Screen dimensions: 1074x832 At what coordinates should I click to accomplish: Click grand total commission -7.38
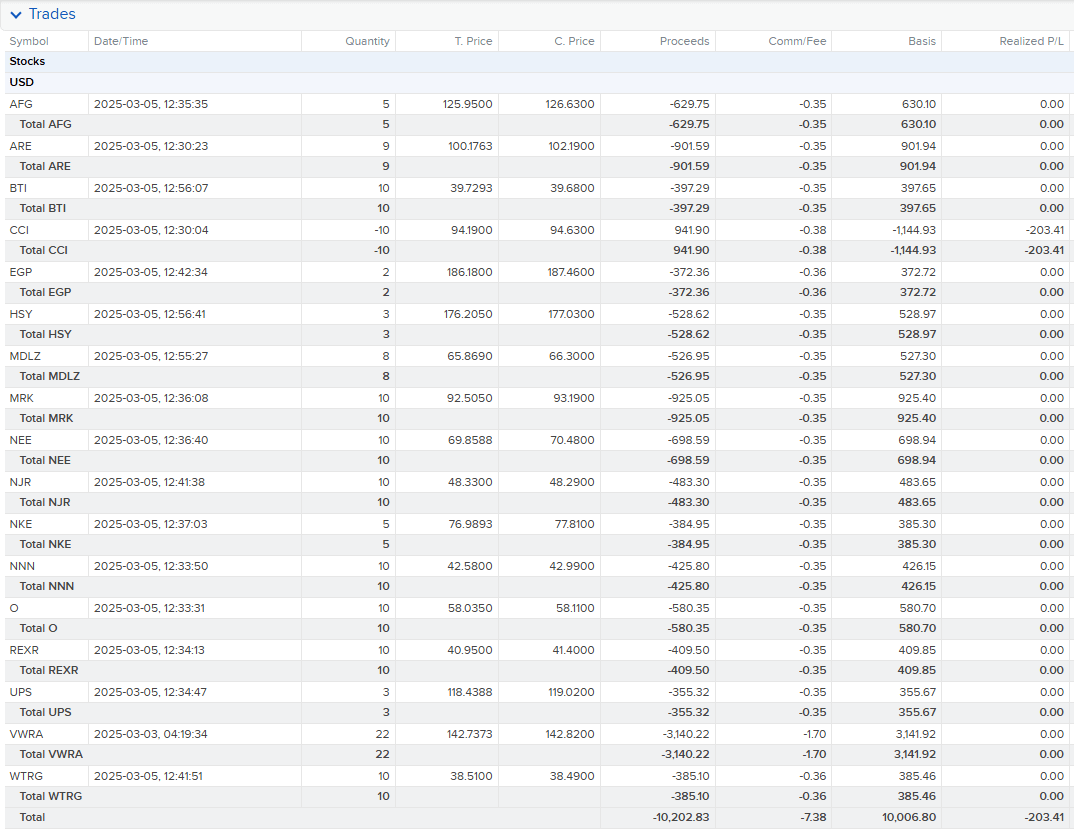click(813, 817)
